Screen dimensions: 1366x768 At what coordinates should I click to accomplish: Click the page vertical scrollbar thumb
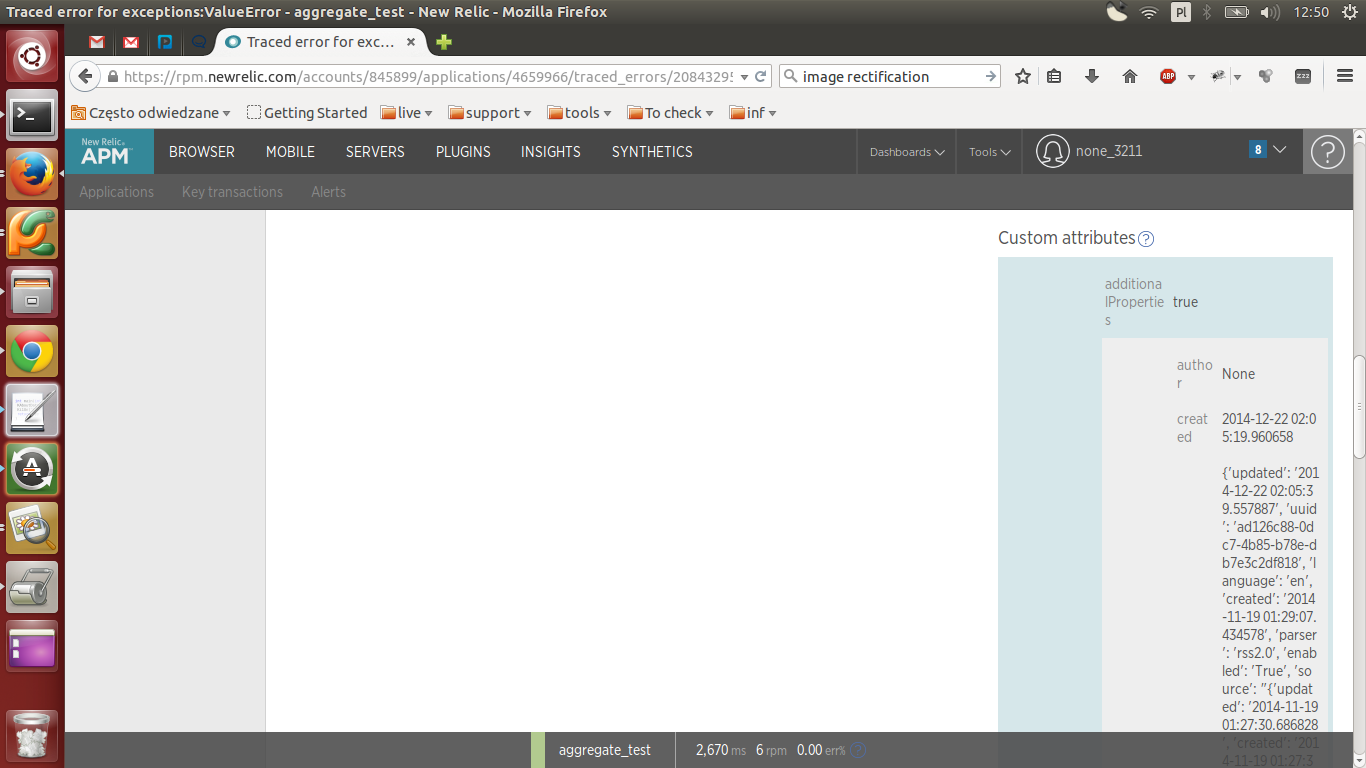click(1359, 407)
